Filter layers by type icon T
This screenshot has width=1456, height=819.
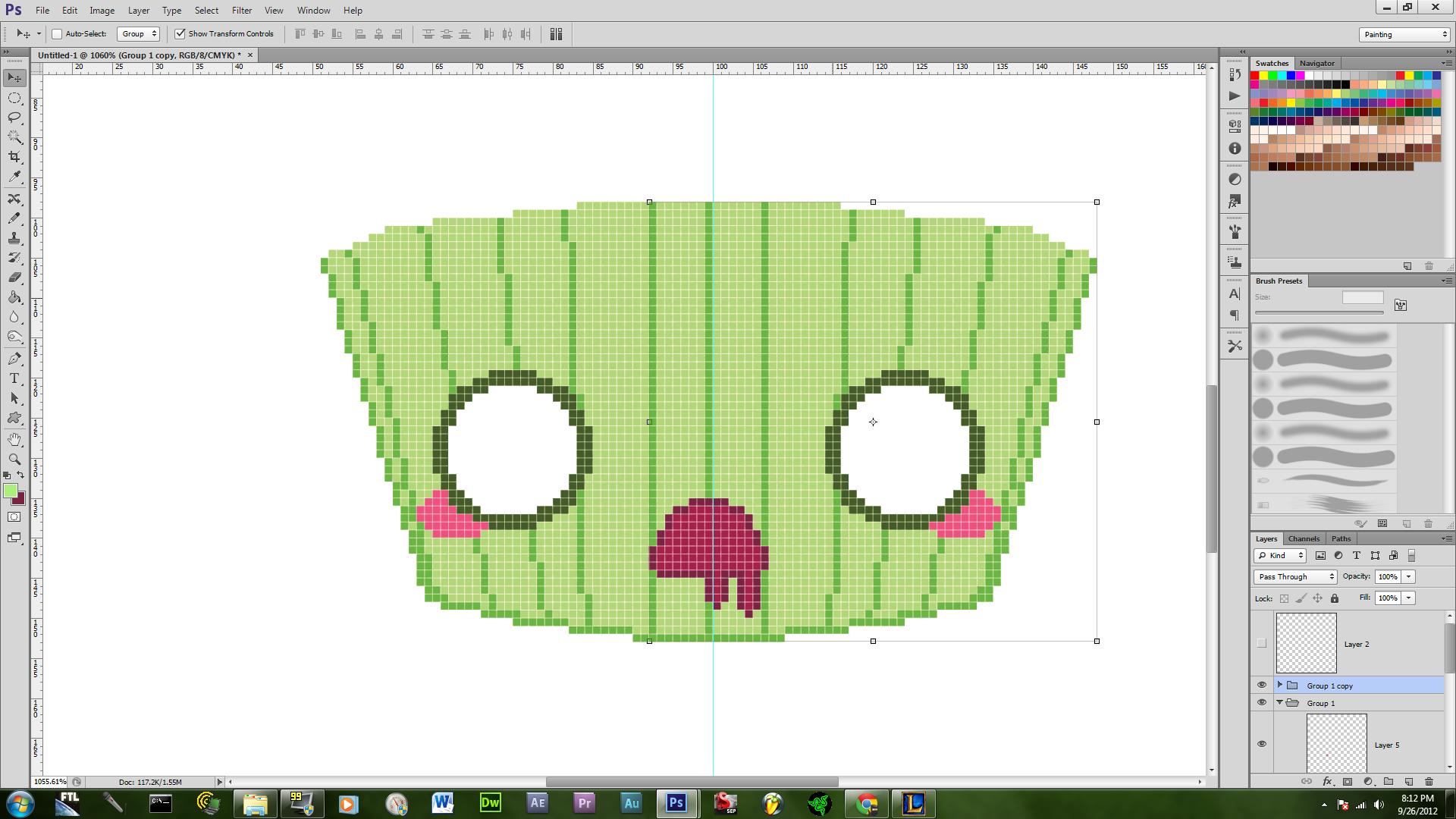tap(1357, 556)
